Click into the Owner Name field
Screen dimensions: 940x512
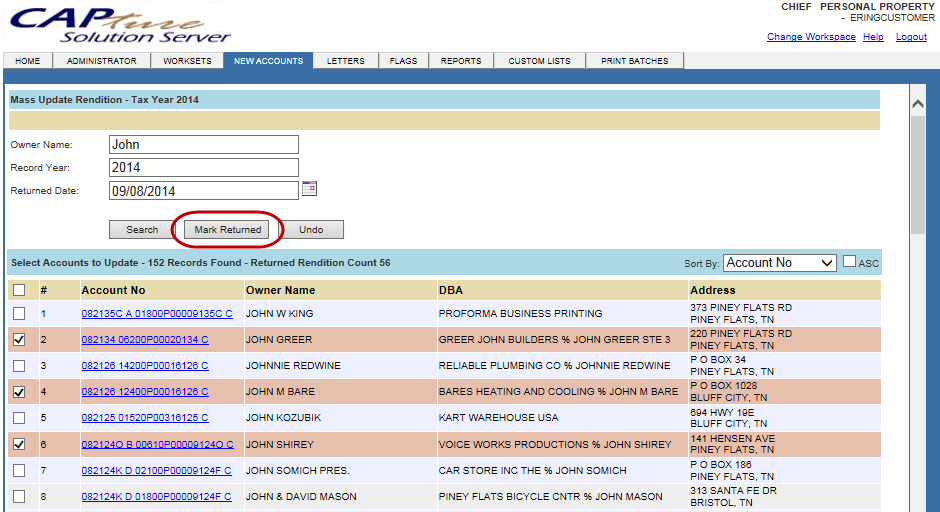(203, 145)
